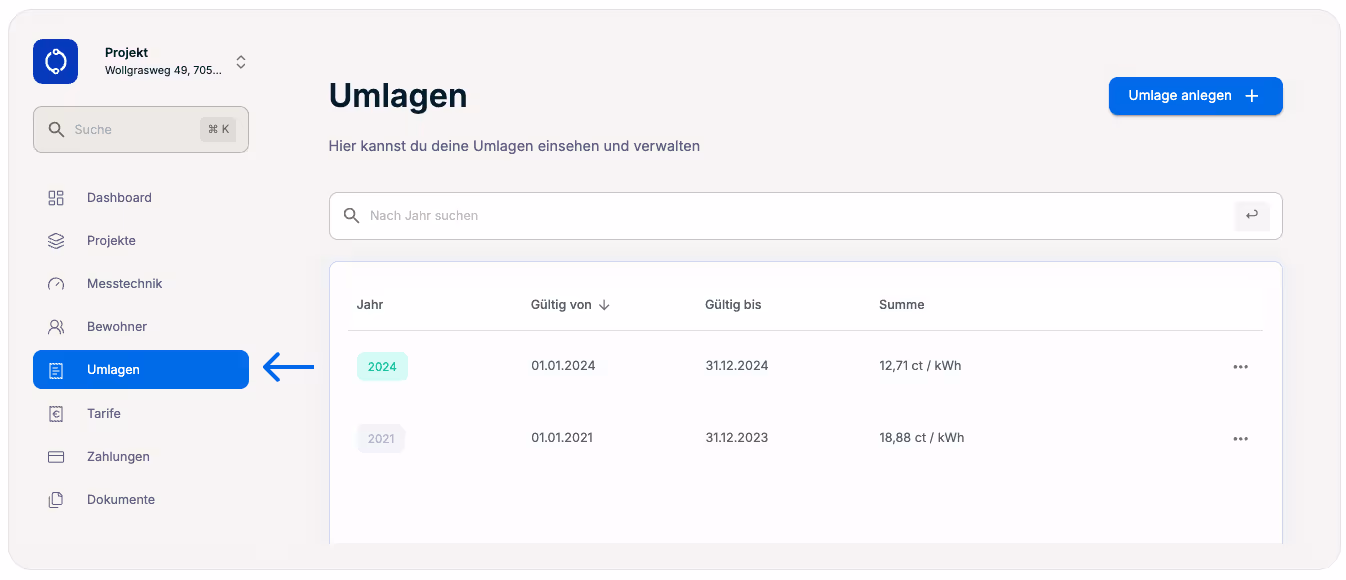This screenshot has height=580, width=1346.
Task: Open the three-dot menu for 2021 row
Action: pos(1241,439)
